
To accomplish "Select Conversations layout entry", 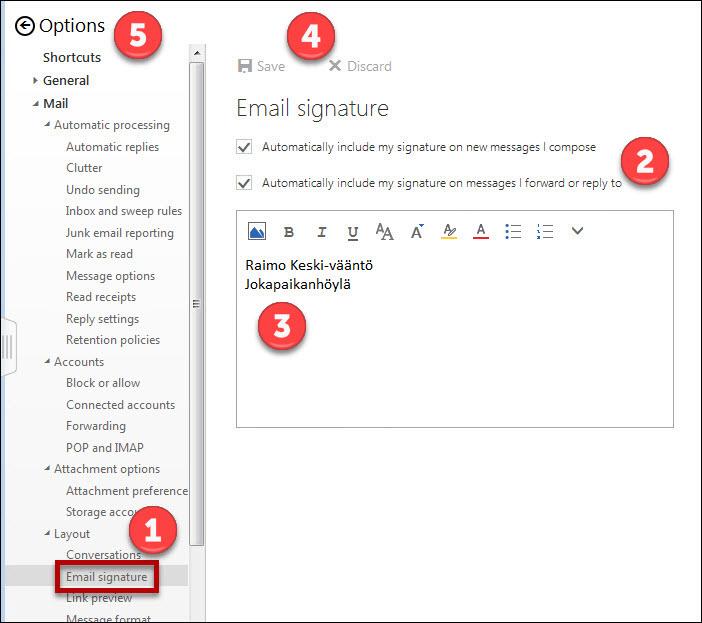I will click(x=103, y=555).
